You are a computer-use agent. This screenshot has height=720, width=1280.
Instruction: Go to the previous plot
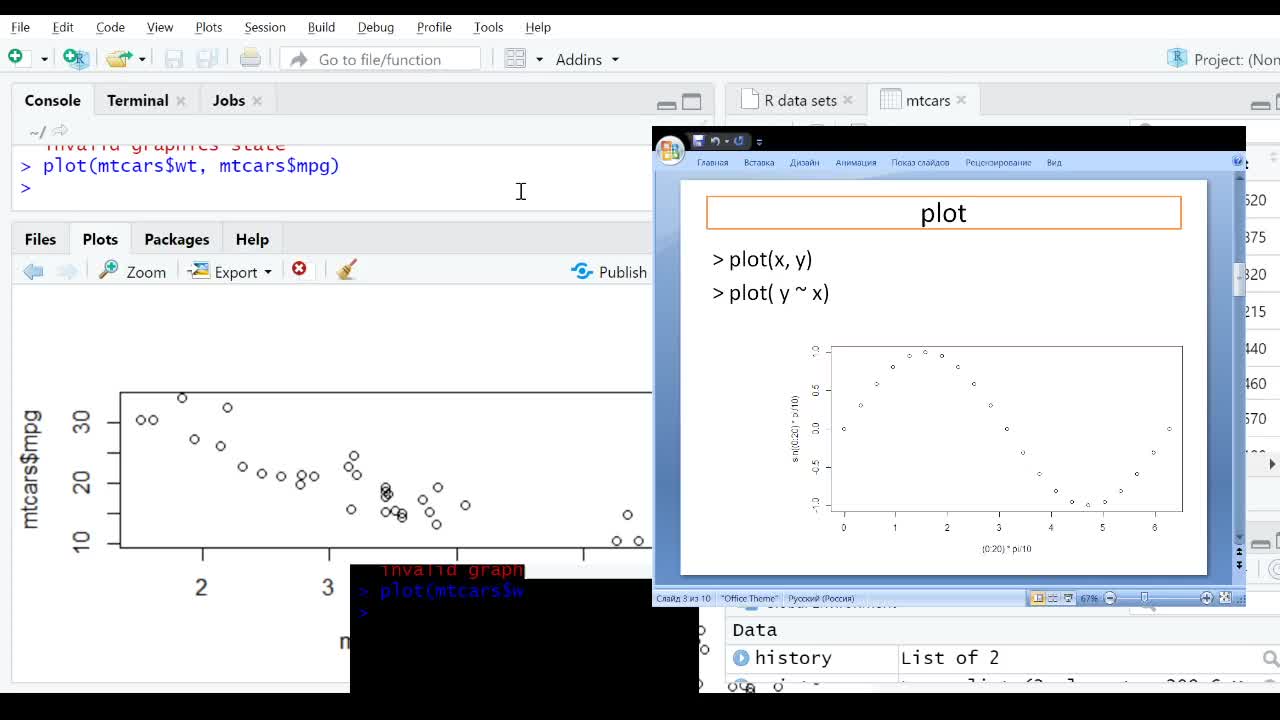[33, 271]
